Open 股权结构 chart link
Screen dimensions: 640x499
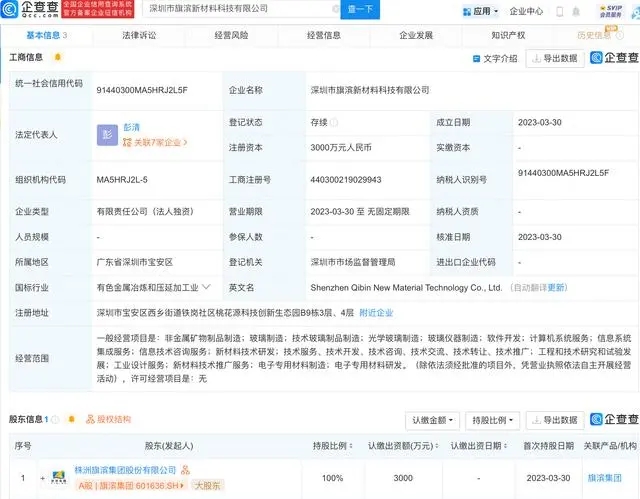109,419
